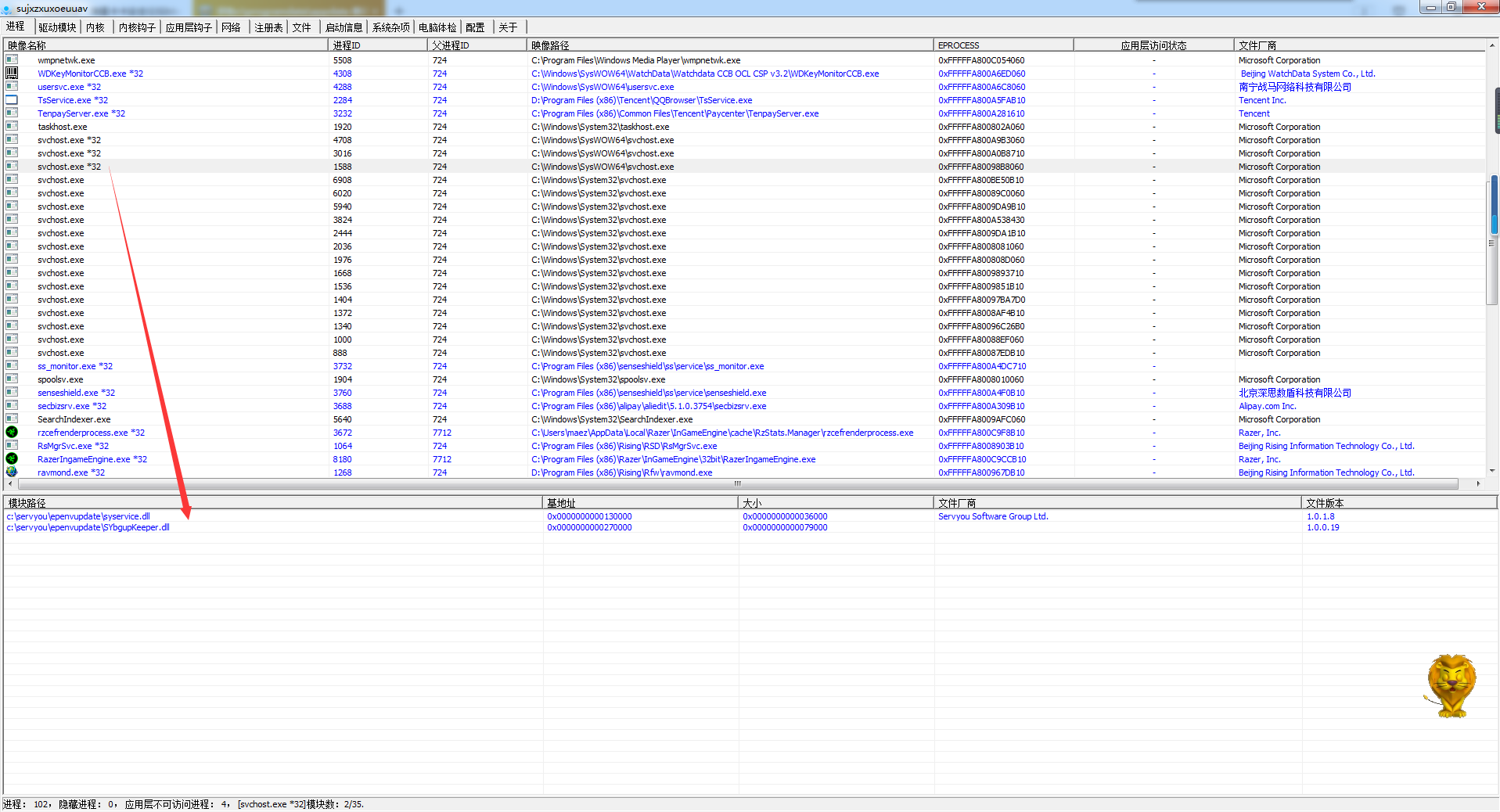Screen dimensions: 1500x812
Task: Click the TsService.exe process icon
Action: click(12, 99)
